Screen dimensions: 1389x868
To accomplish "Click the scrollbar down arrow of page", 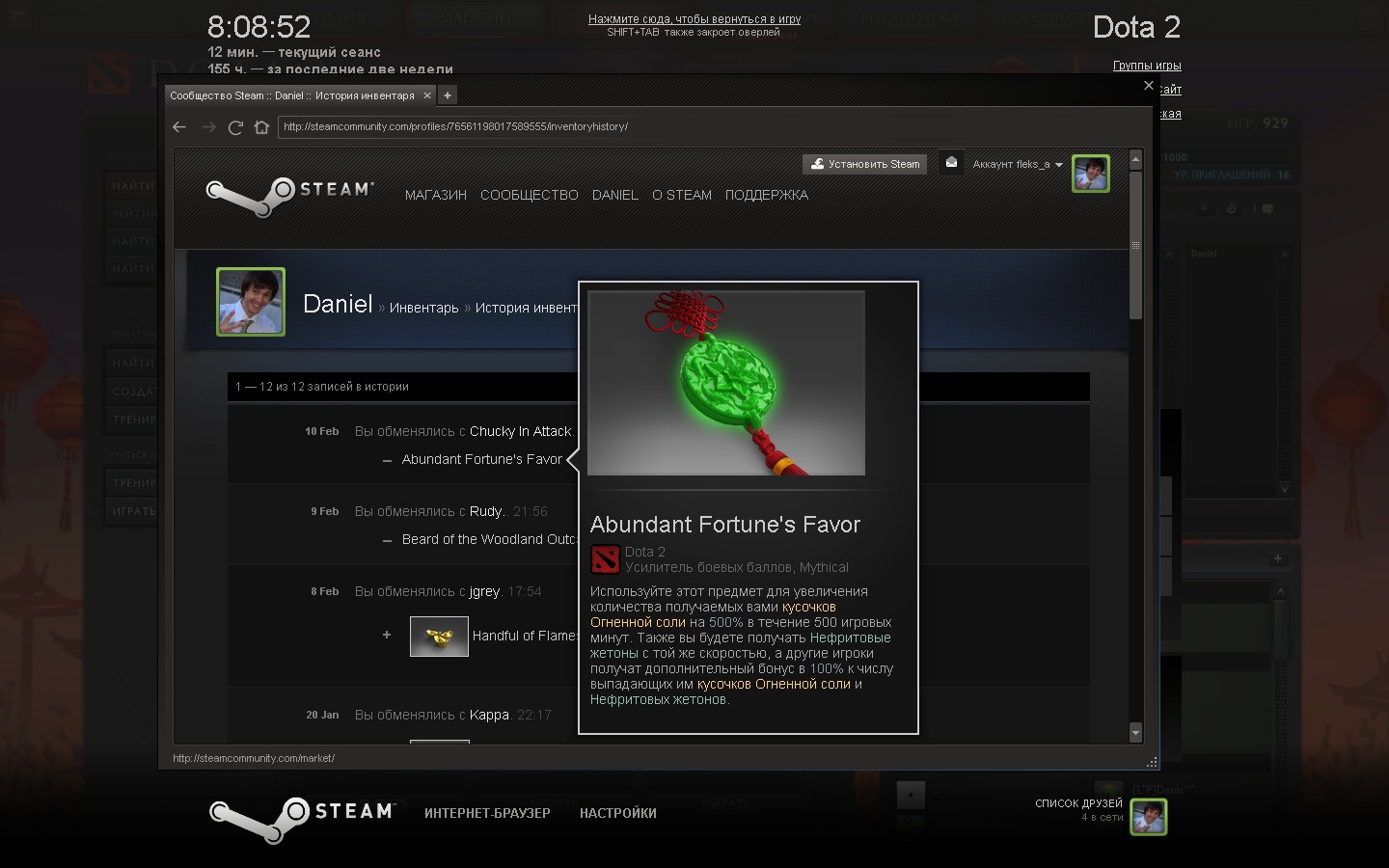I will pos(1135,733).
